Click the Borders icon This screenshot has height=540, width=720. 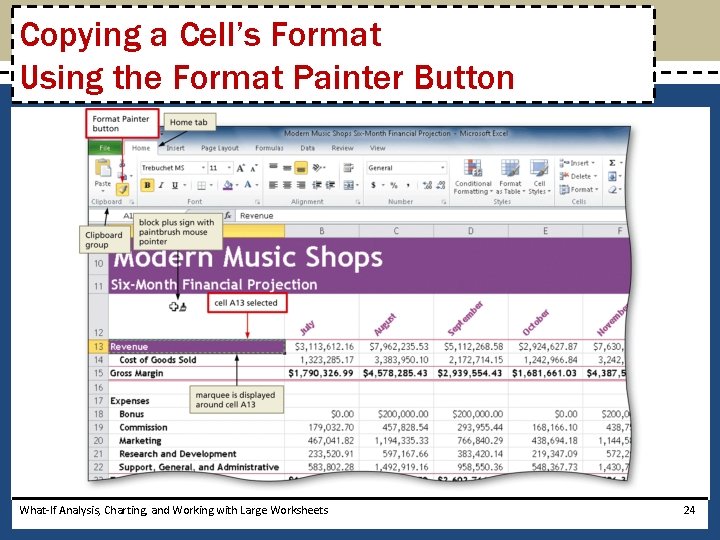tap(201, 186)
